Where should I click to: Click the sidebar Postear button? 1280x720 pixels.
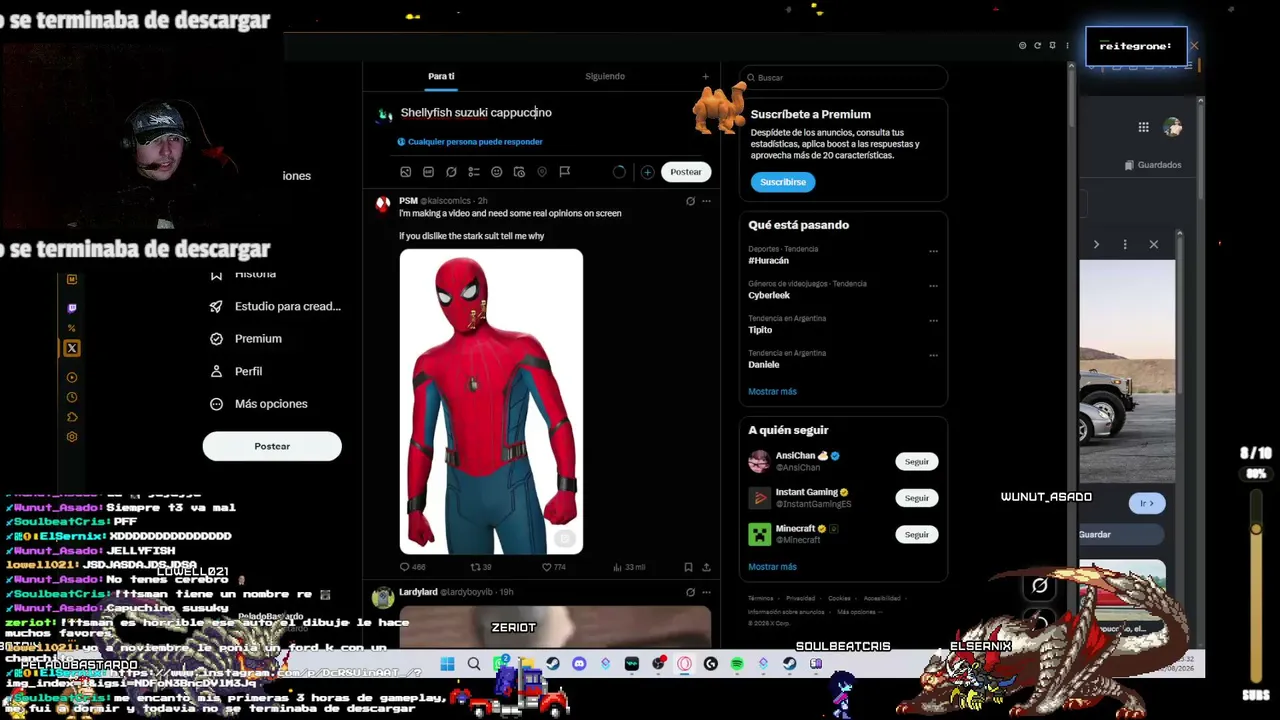click(x=272, y=446)
